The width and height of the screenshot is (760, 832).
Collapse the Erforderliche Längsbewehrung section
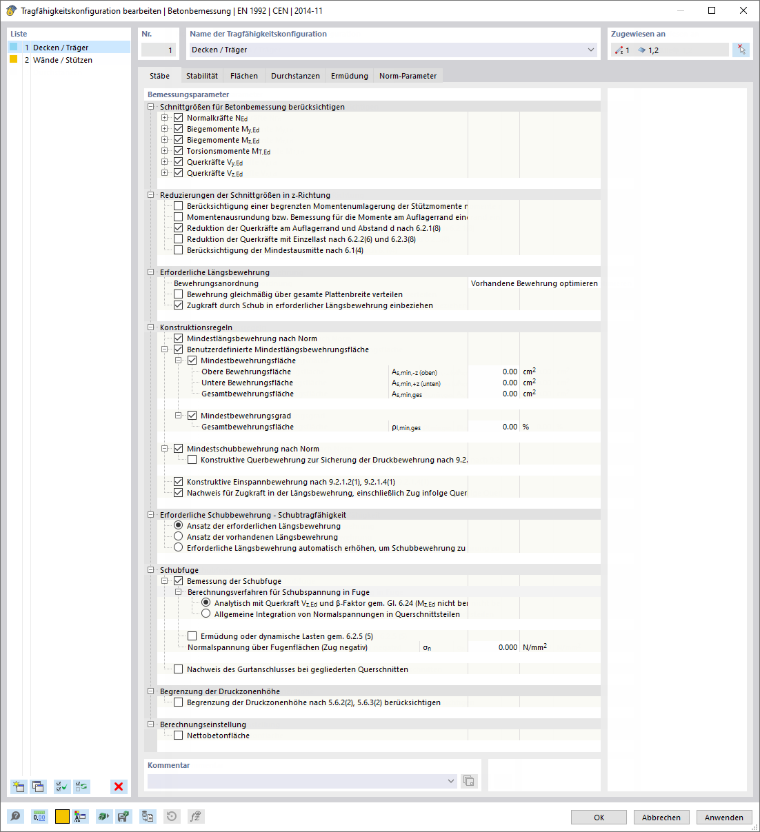coord(151,272)
